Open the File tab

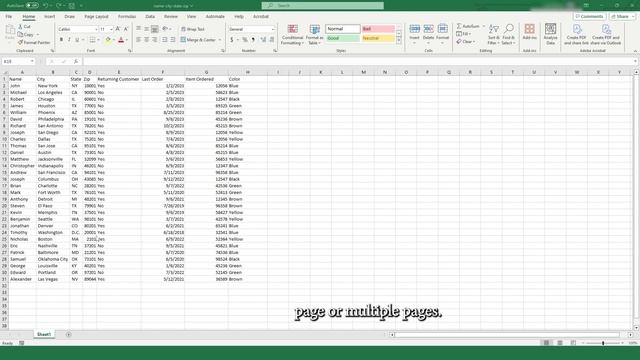click(x=9, y=16)
